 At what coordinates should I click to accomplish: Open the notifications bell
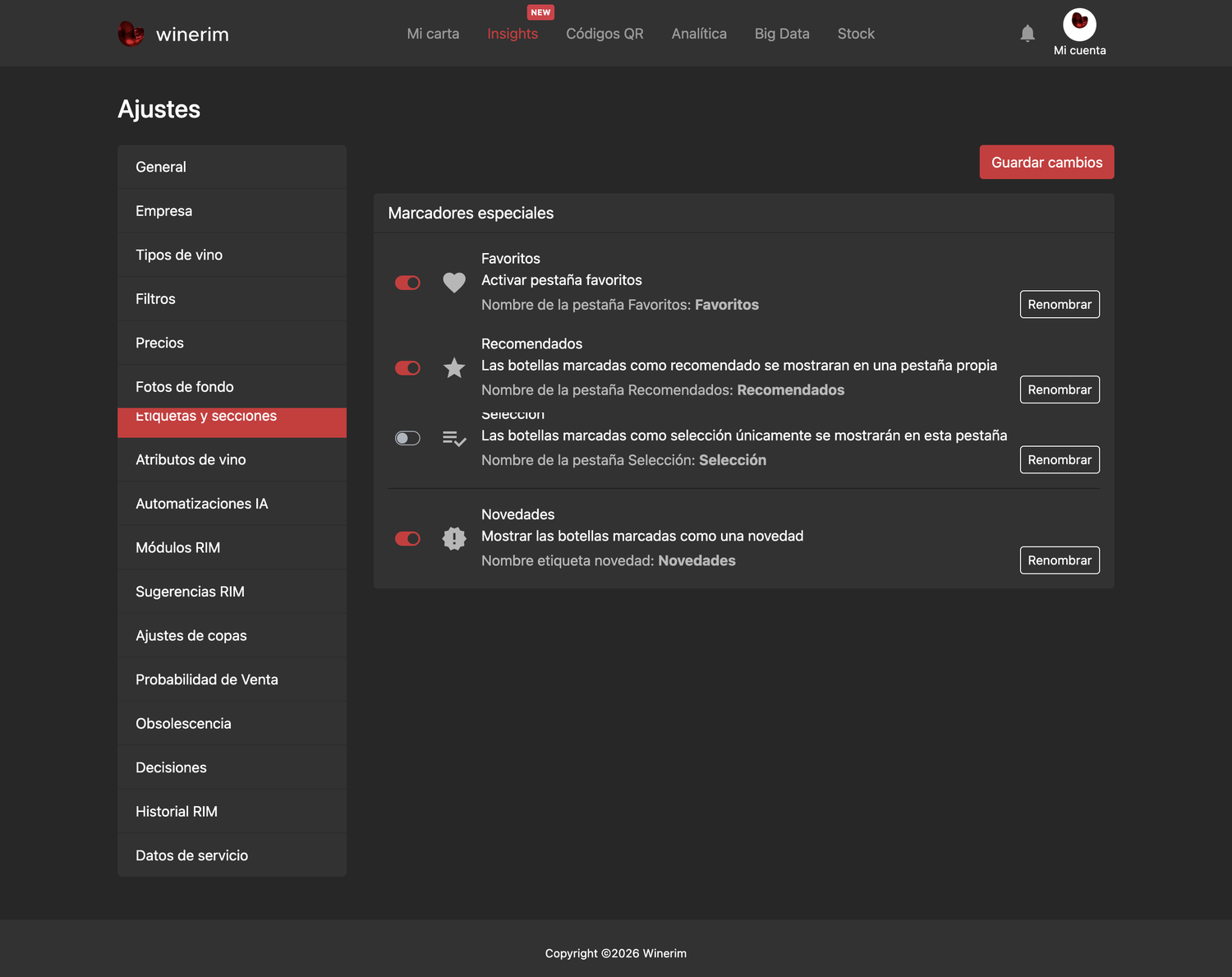click(x=1027, y=34)
